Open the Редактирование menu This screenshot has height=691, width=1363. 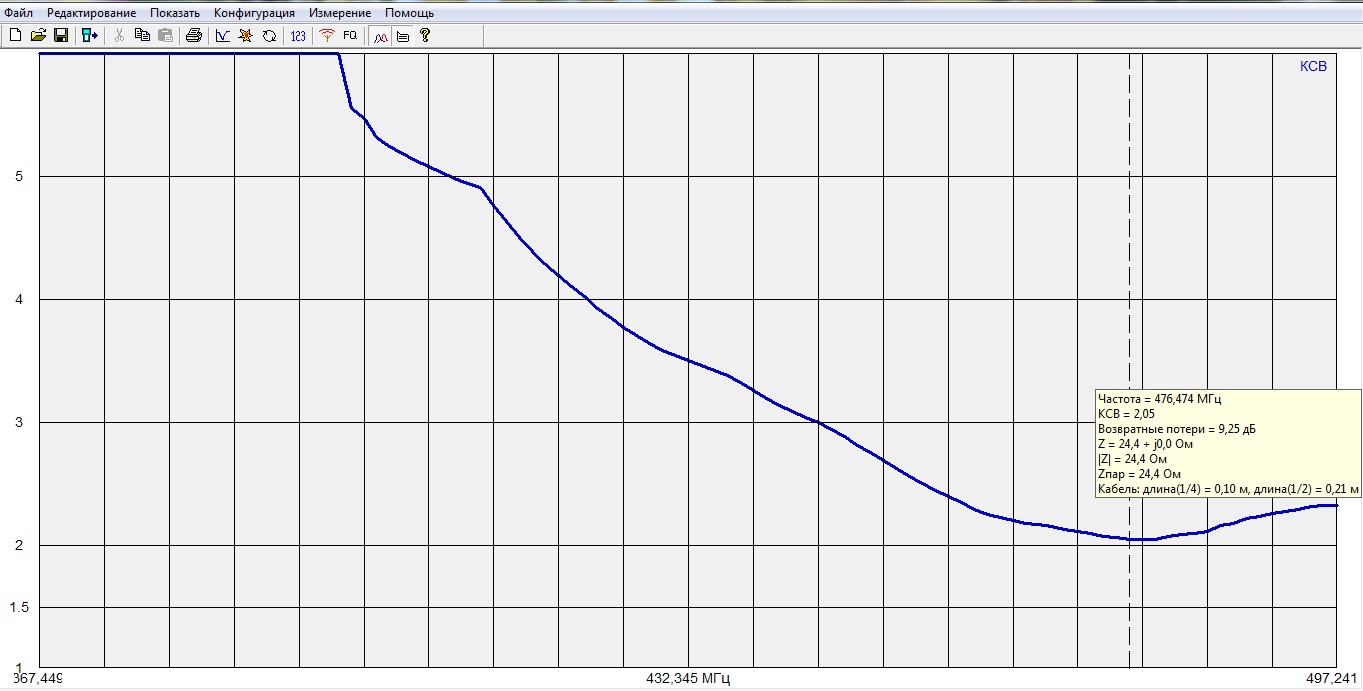92,13
